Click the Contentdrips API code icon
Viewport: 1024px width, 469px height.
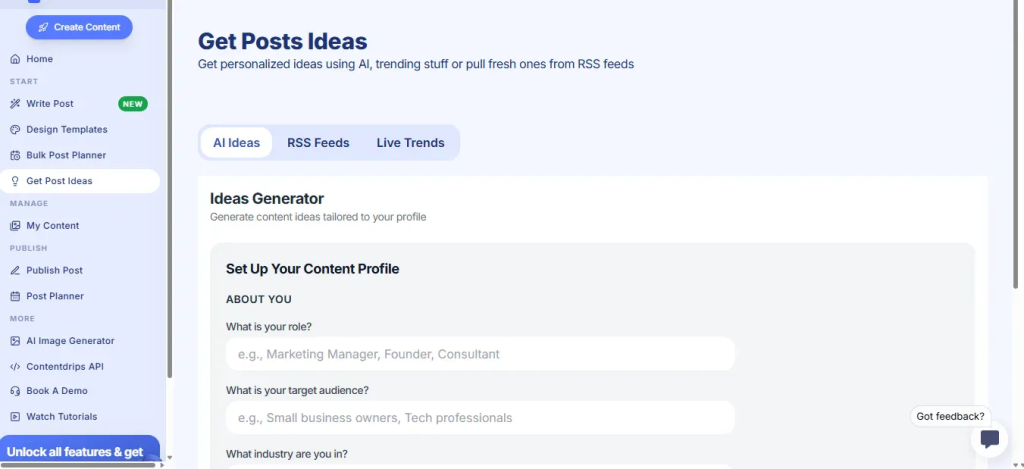click(15, 367)
